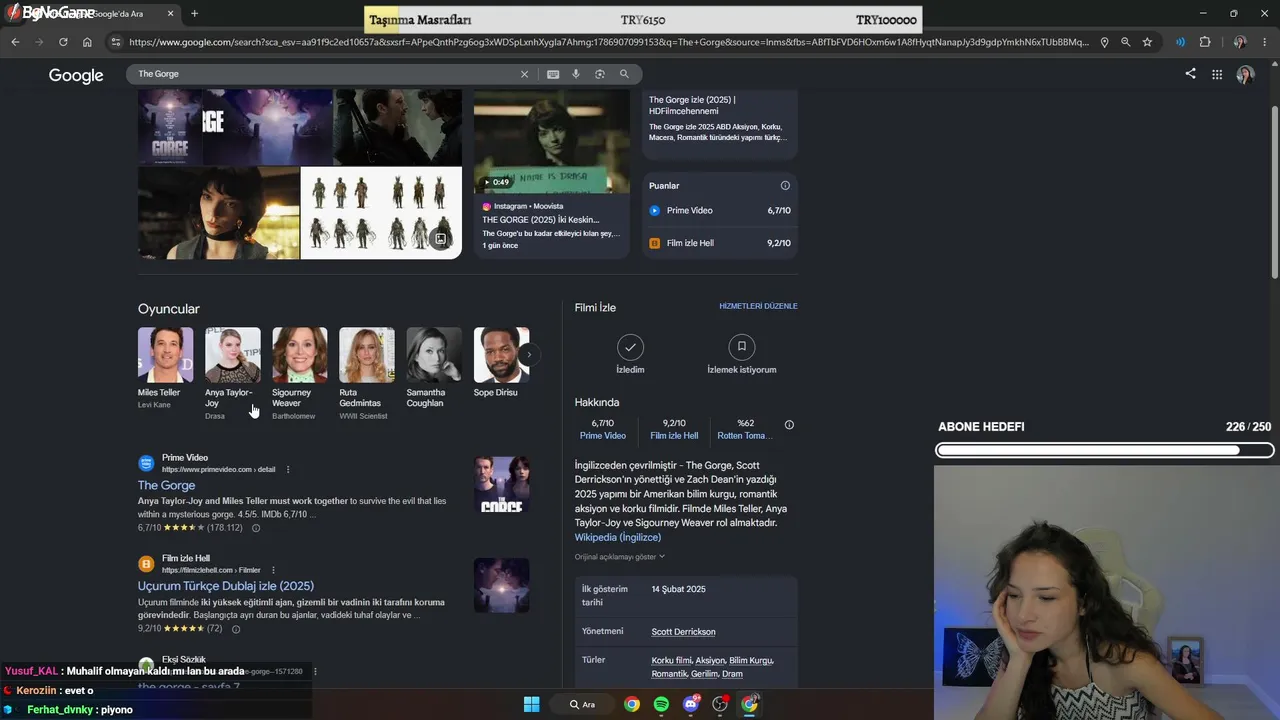Image resolution: width=1280 pixels, height=720 pixels.
Task: Open Film izle Hell score row under Puanlar
Action: pyautogui.click(x=720, y=243)
